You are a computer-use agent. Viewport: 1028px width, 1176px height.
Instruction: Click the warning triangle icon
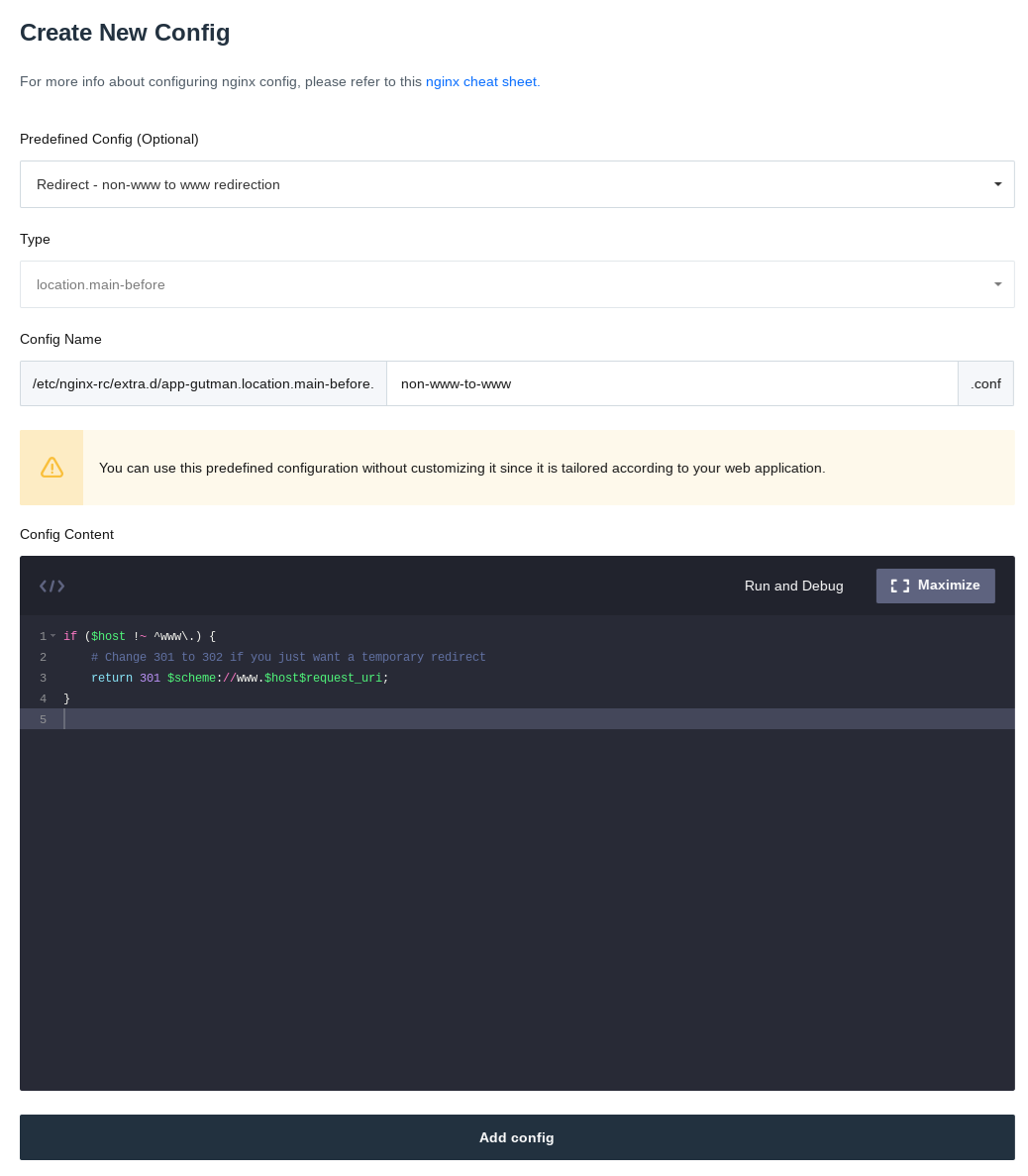point(51,467)
